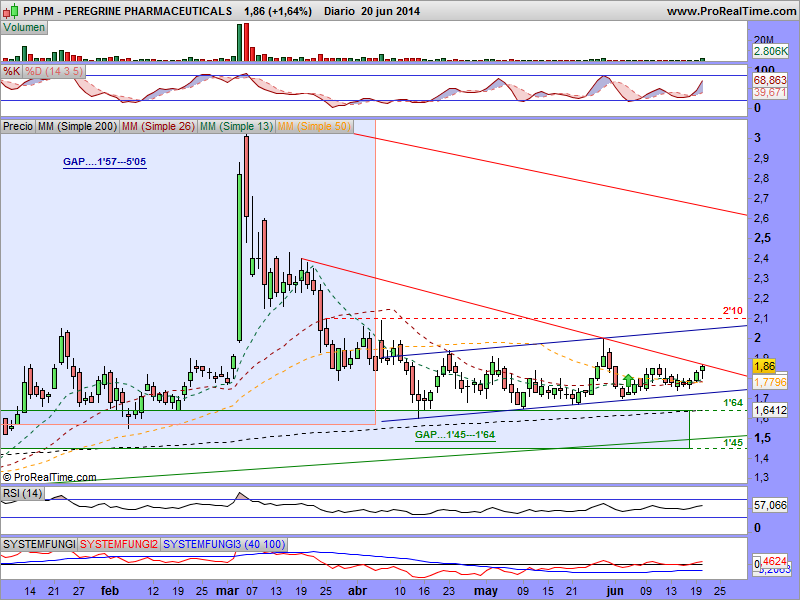
Task: Click the red 2'10 resistance label
Action: click(733, 310)
